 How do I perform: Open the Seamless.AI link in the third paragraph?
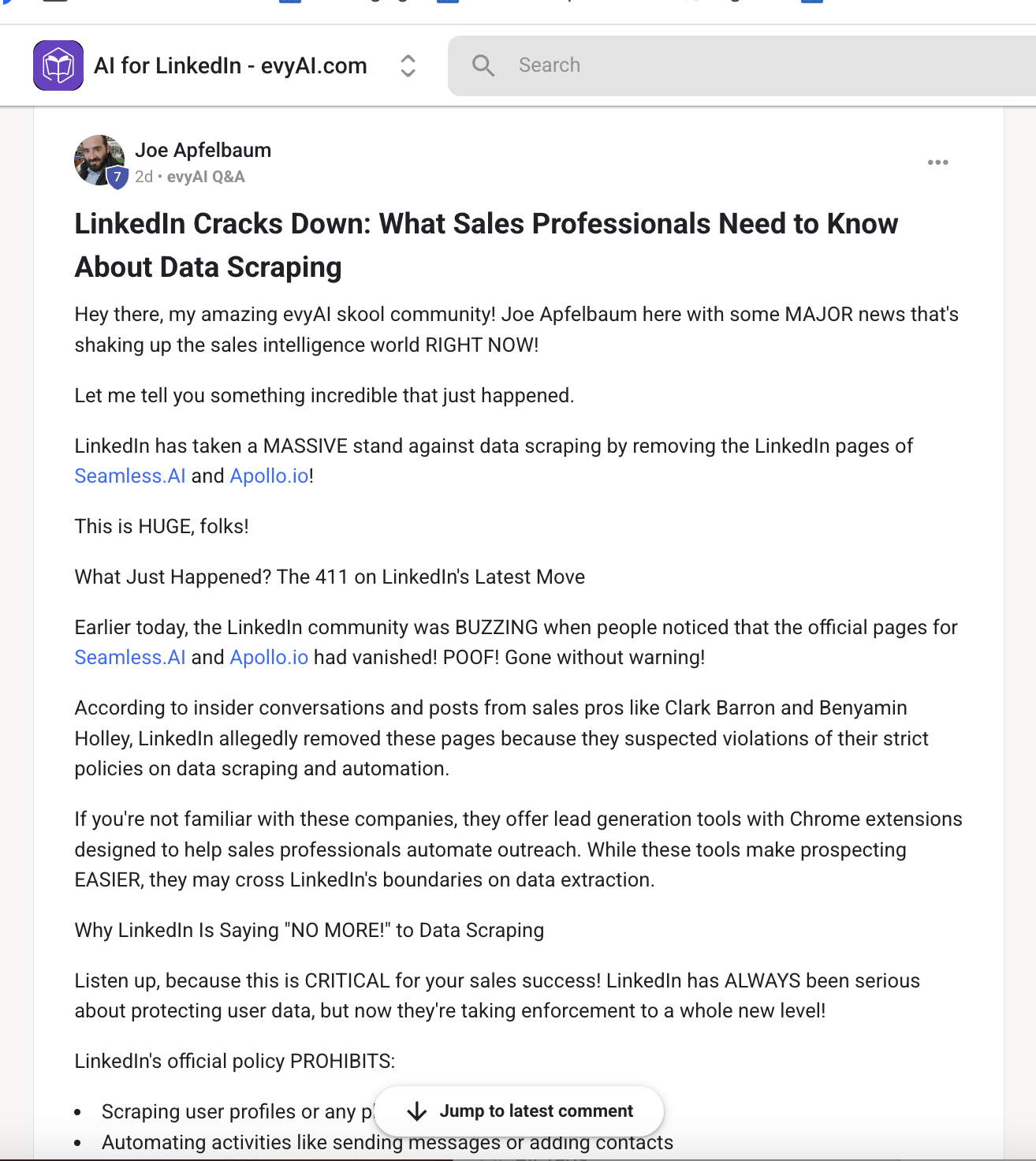[129, 476]
